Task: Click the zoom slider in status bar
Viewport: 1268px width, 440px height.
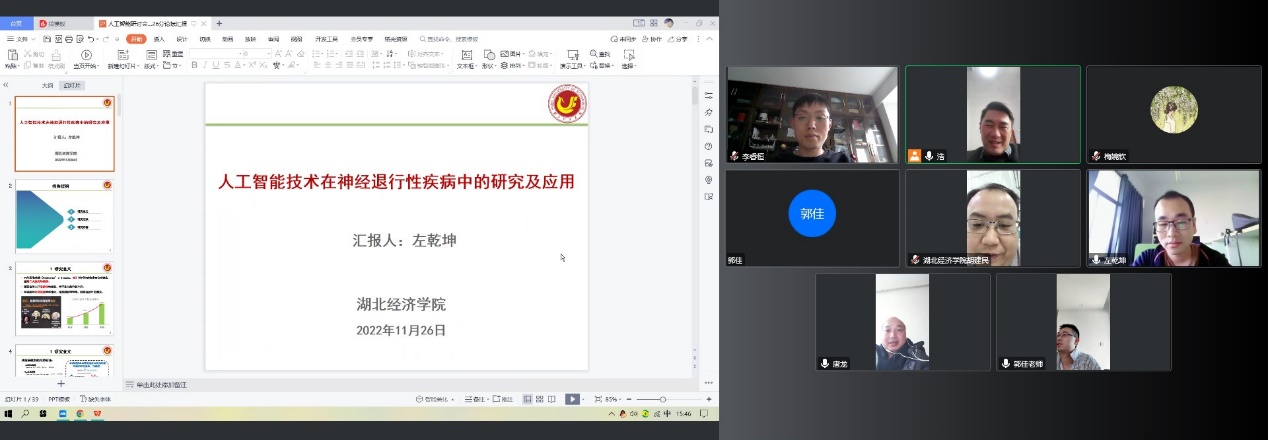Action: tap(663, 399)
